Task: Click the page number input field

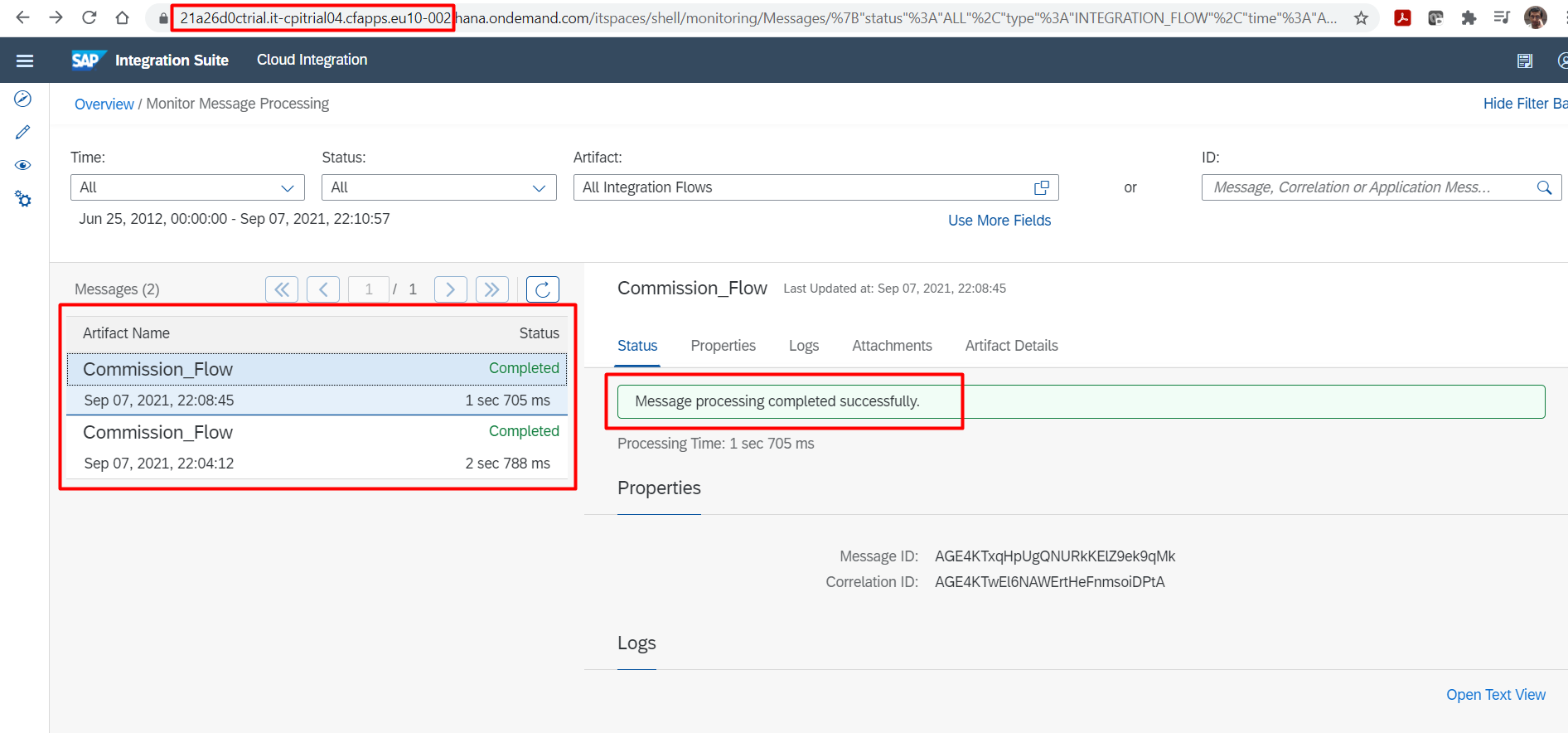Action: click(x=369, y=289)
